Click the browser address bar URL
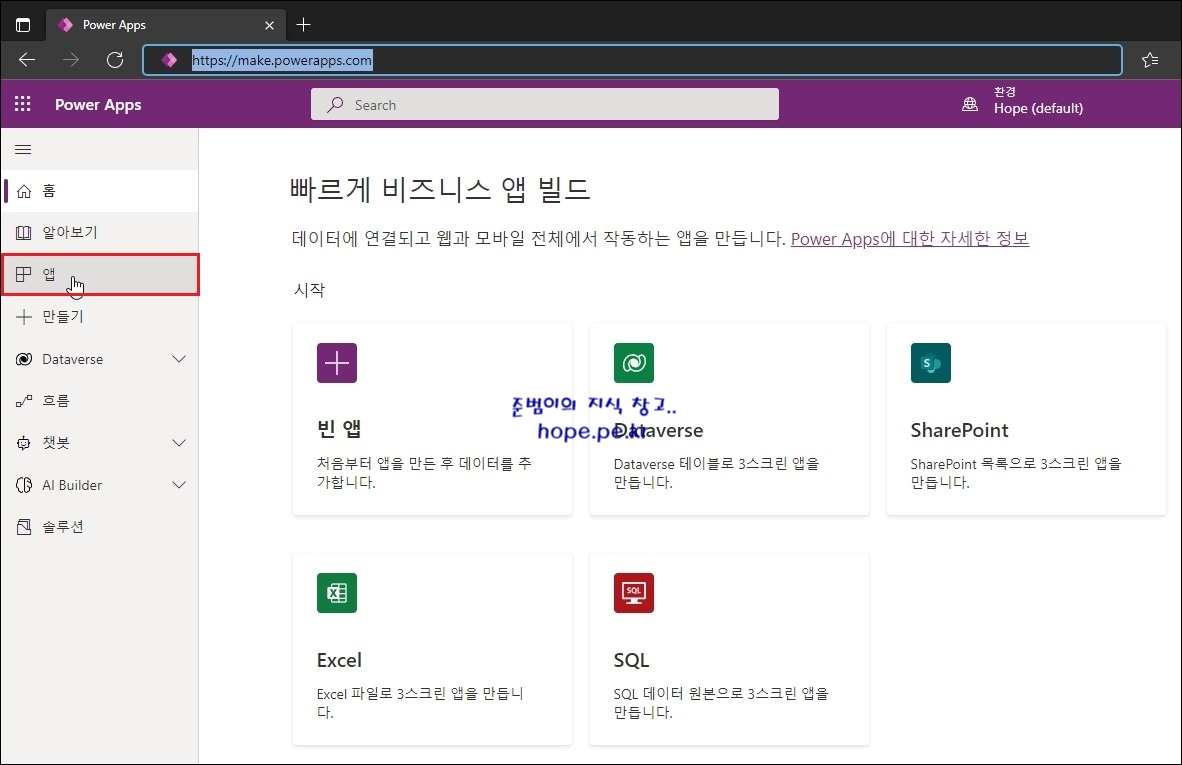Image resolution: width=1182 pixels, height=765 pixels. (282, 60)
